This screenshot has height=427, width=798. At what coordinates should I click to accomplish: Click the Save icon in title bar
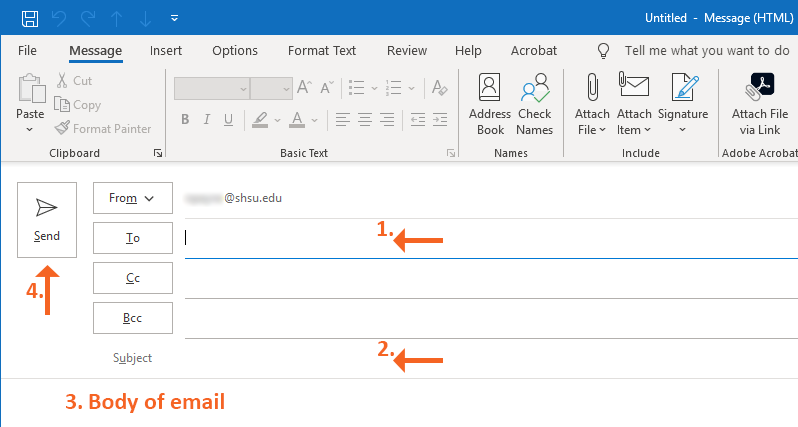pos(30,18)
